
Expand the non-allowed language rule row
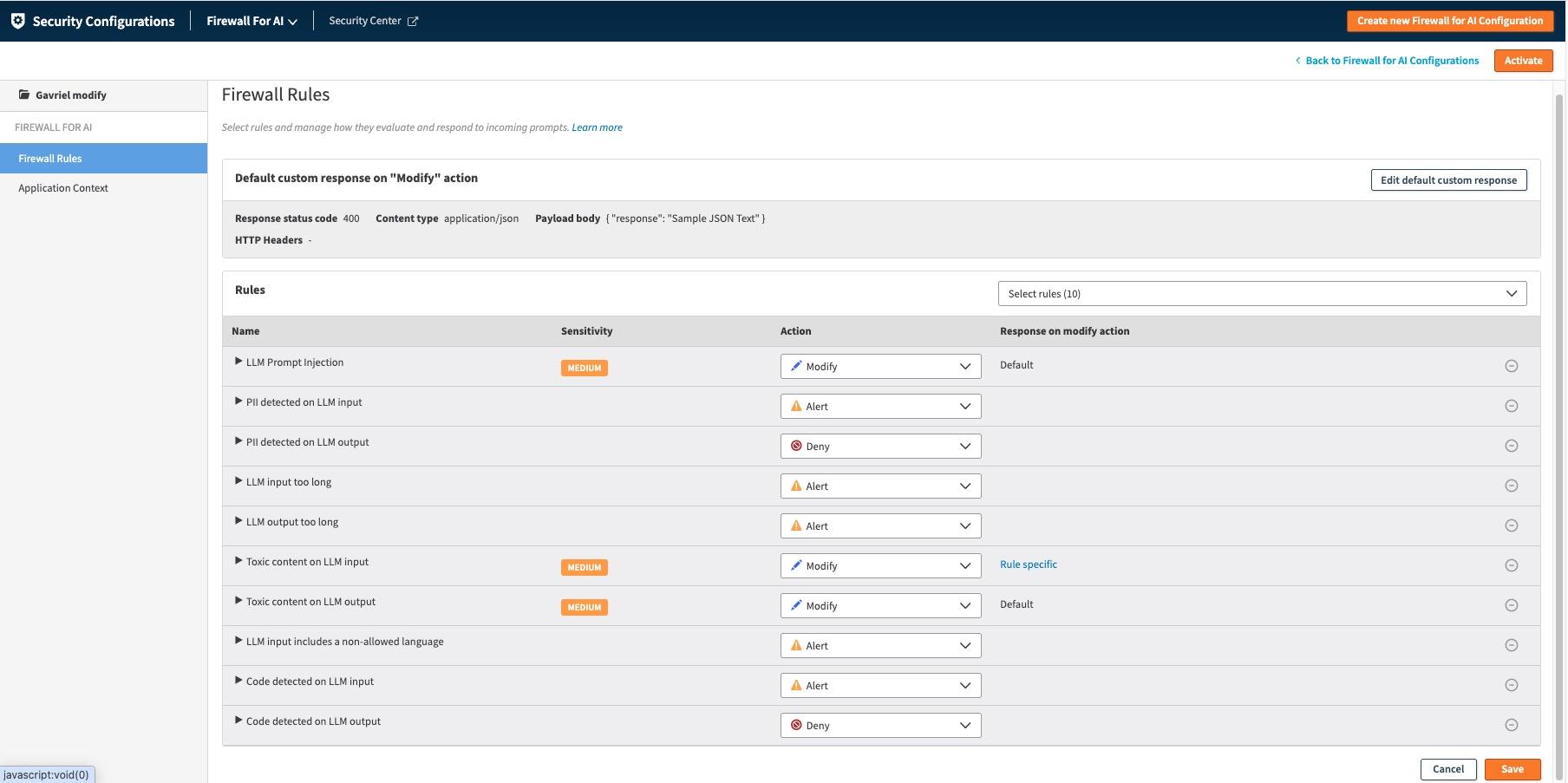pos(238,641)
